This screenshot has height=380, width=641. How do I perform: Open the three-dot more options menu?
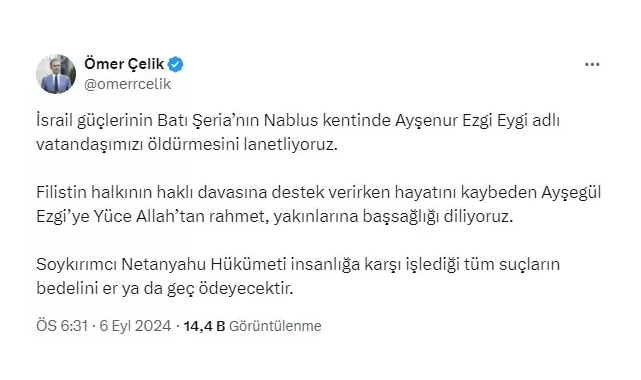[x=592, y=65]
